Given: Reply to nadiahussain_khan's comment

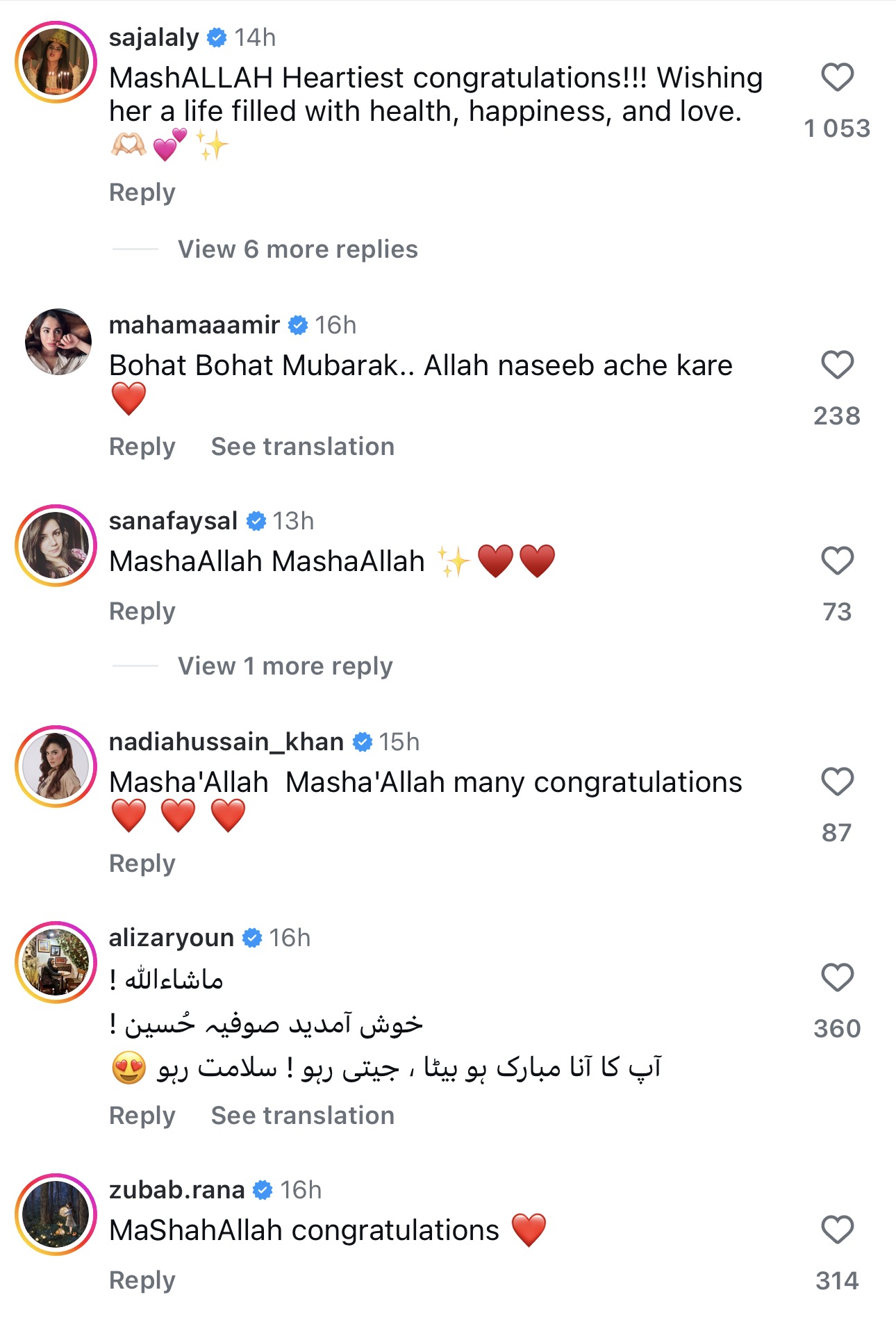Looking at the screenshot, I should (x=142, y=863).
